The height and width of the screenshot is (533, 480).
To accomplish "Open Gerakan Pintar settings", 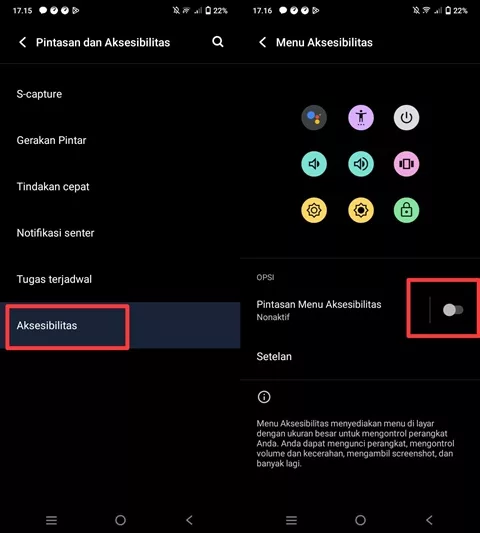I will (x=120, y=140).
